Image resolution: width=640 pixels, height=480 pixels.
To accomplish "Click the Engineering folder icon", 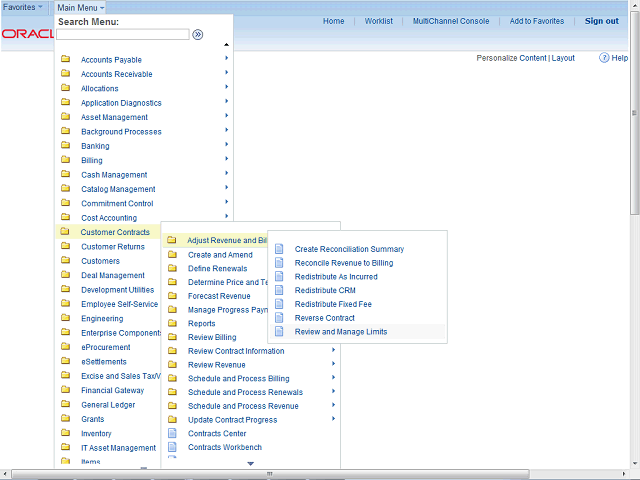I will click(x=65, y=318).
